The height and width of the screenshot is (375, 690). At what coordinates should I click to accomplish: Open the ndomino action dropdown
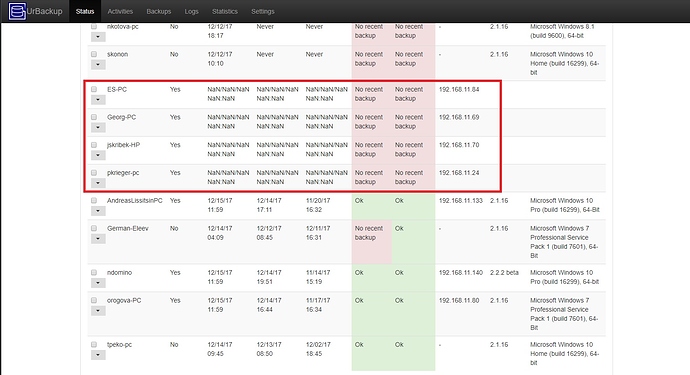point(98,283)
